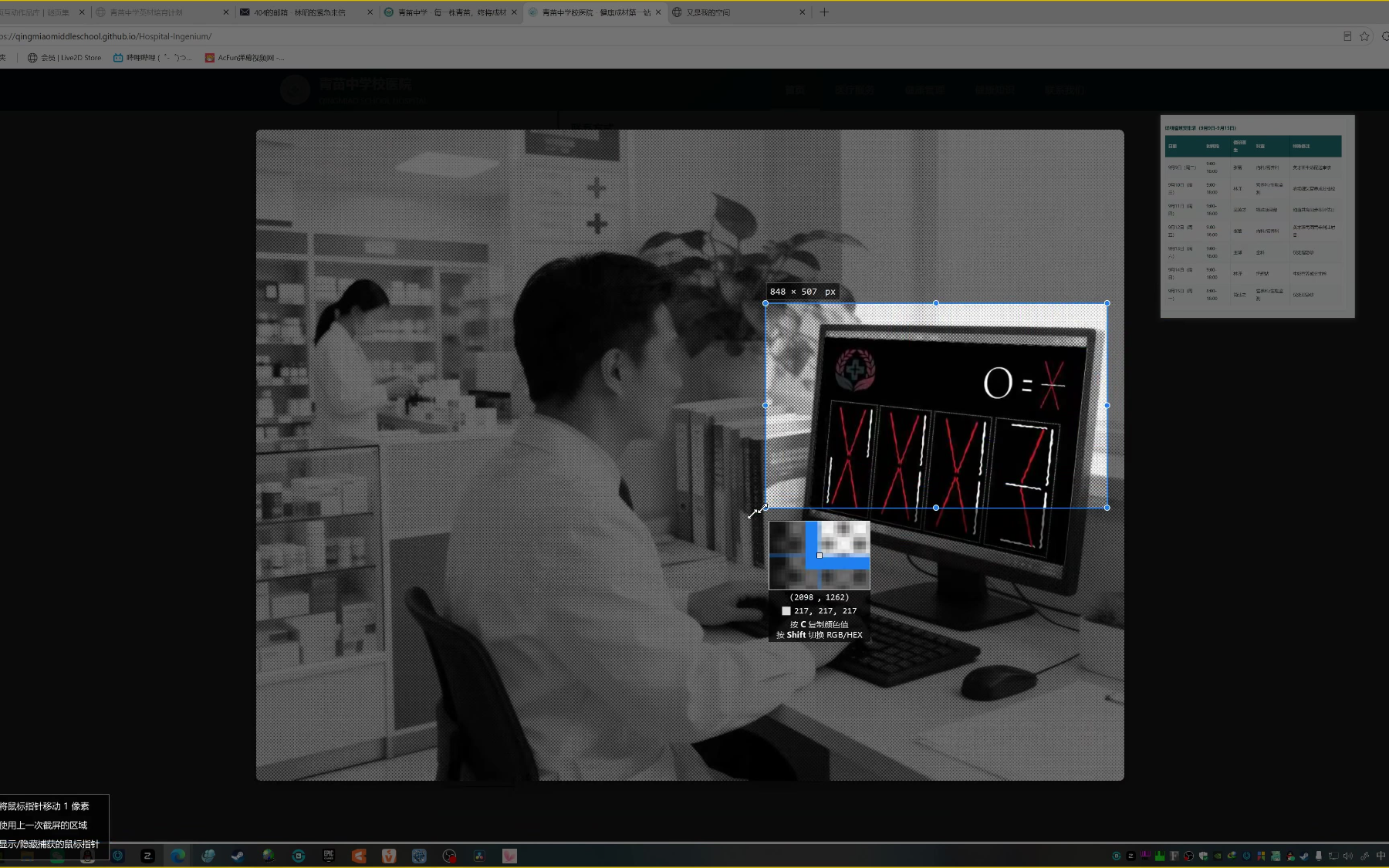Select the 青苗中学校医院 active tab
This screenshot has height=868, width=1389.
click(595, 12)
